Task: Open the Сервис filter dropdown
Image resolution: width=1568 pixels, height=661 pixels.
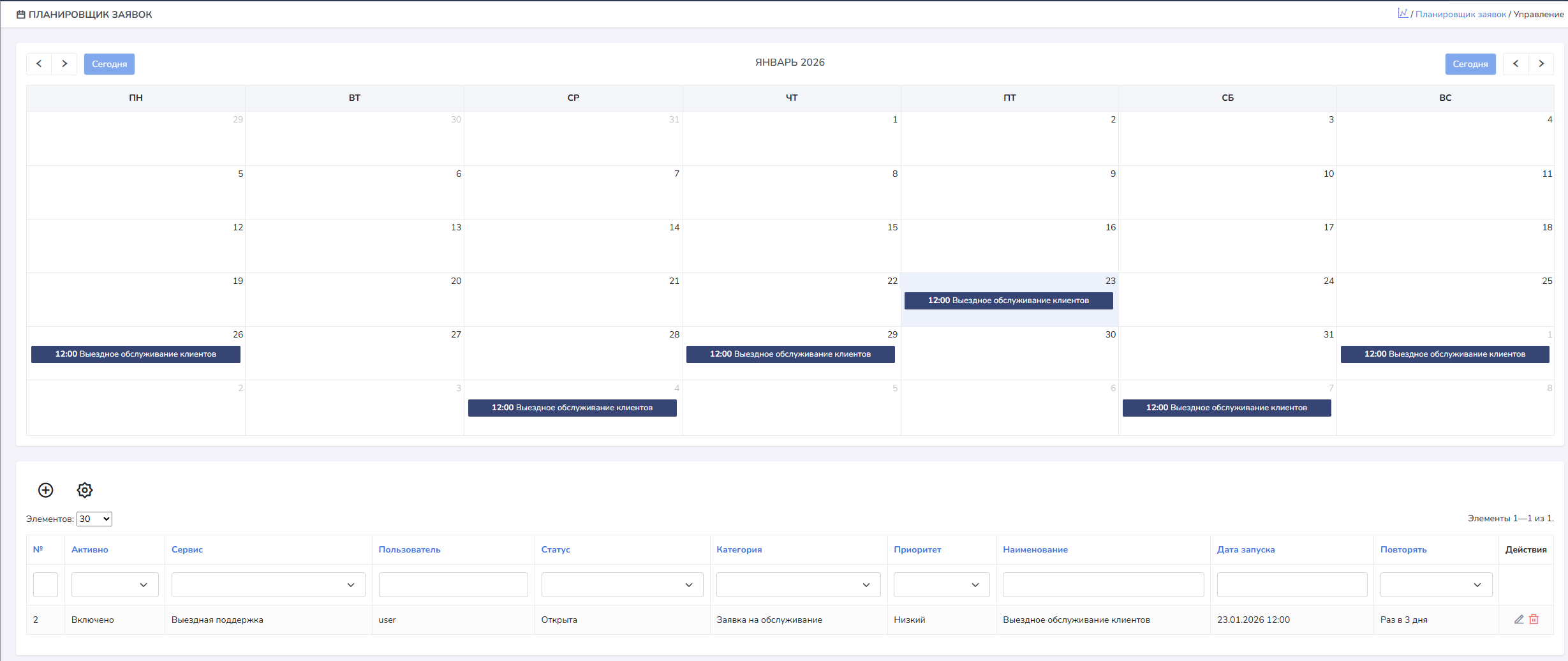Action: (268, 585)
